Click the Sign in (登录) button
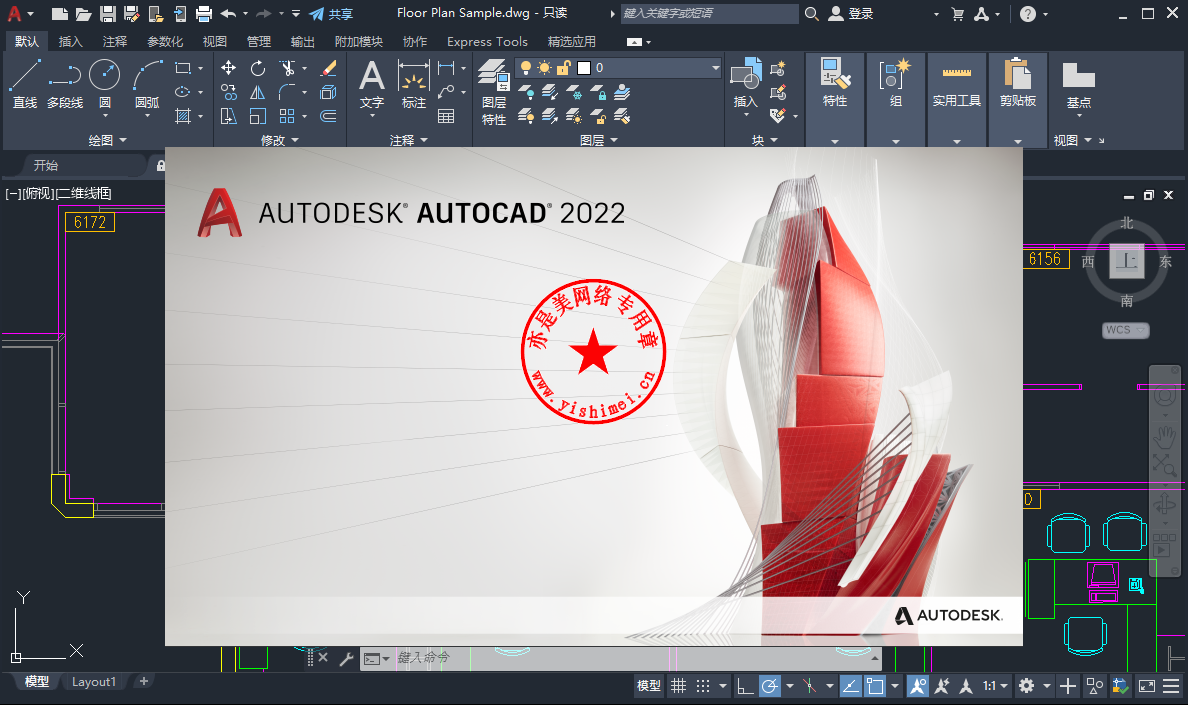1188x705 pixels. click(x=851, y=14)
